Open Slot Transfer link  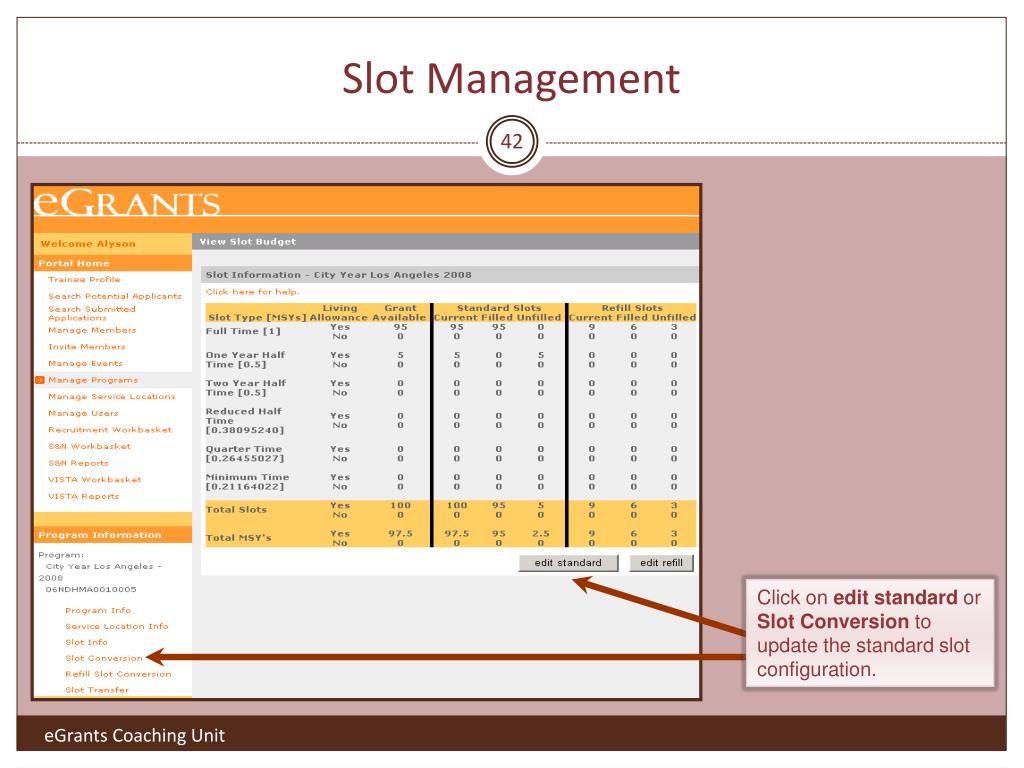pos(97,690)
